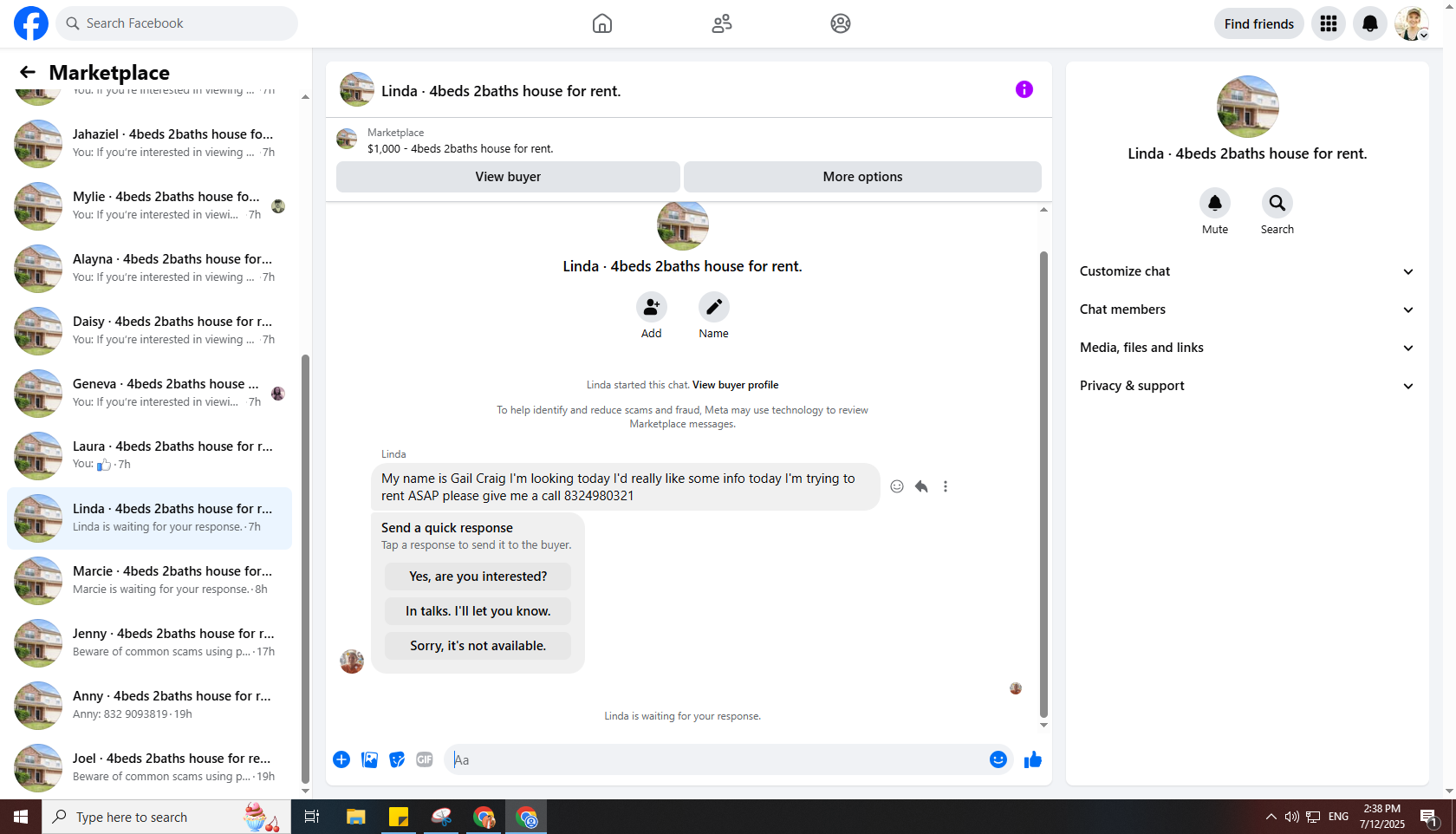This screenshot has height=834, width=1456.
Task: Open the Groups icon in top navigation
Action: pos(841,23)
